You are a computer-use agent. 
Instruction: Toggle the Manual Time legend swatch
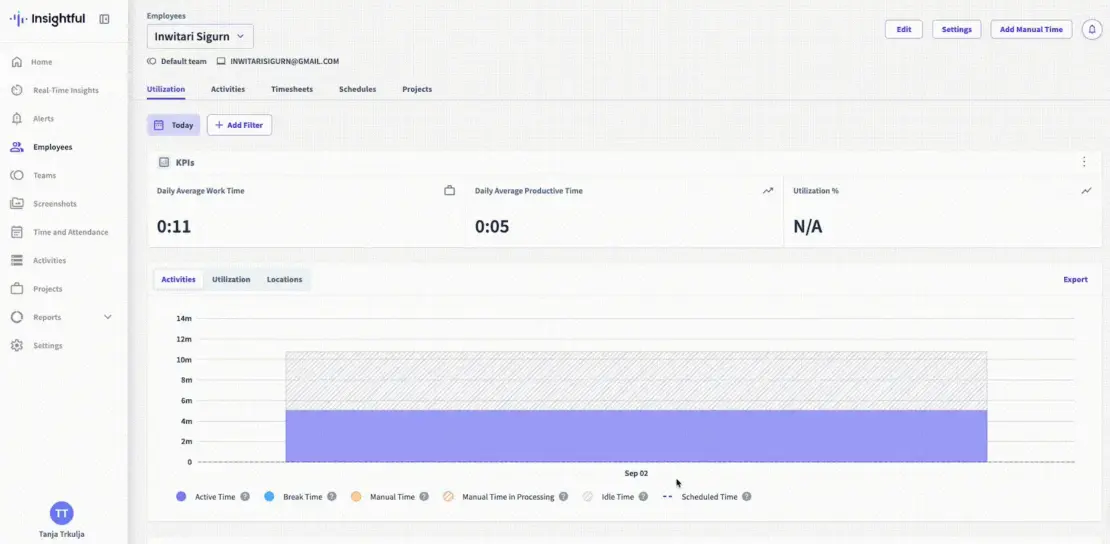[356, 497]
